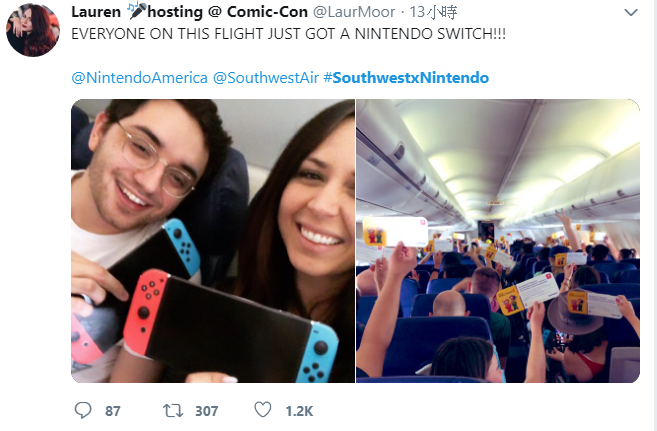The height and width of the screenshot is (431, 657).
Task: Click the 1.2K likes count
Action: pos(299,411)
